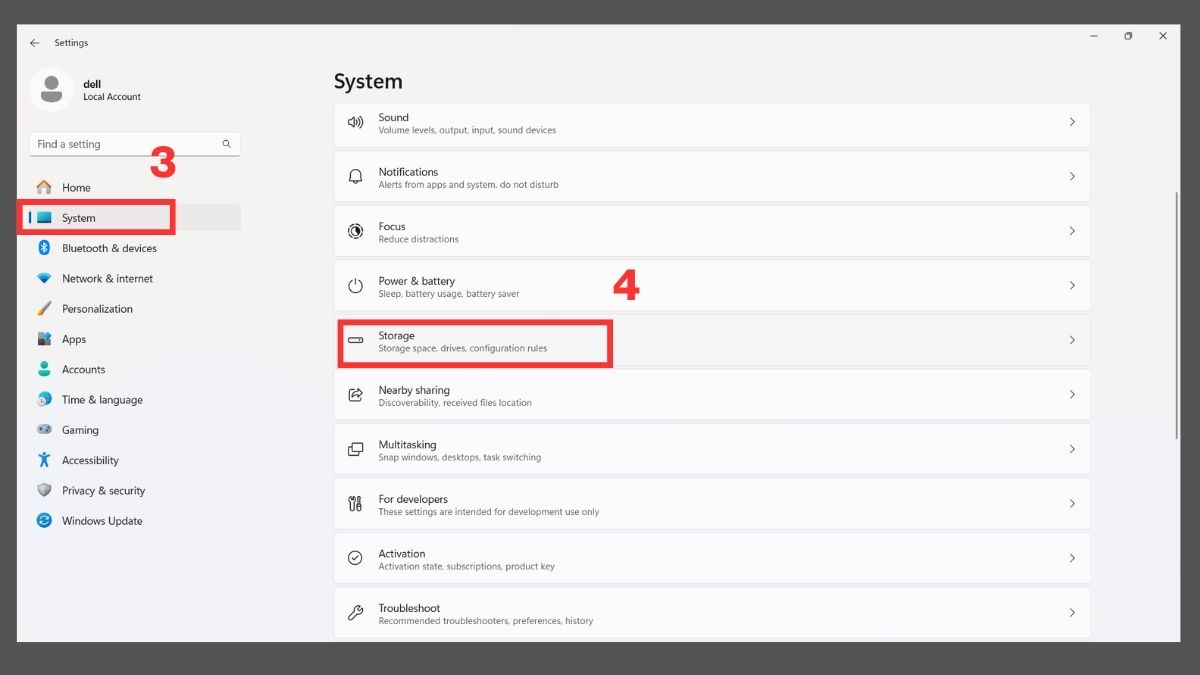The width and height of the screenshot is (1200, 675).
Task: Expand the Activation row chevron
Action: pyautogui.click(x=1072, y=558)
